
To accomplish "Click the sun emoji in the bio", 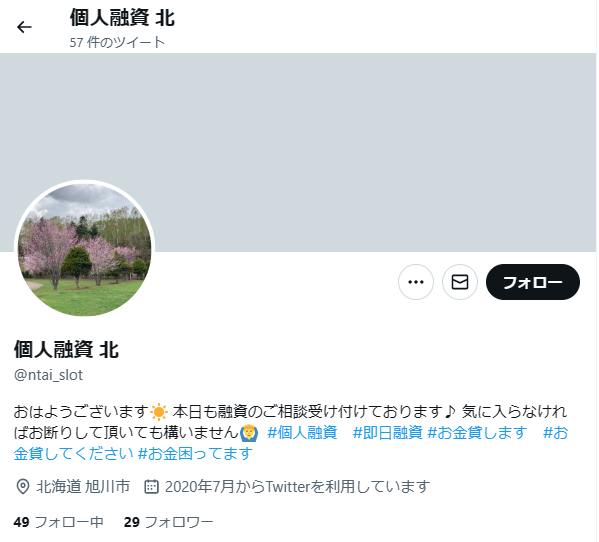I will 159,413.
